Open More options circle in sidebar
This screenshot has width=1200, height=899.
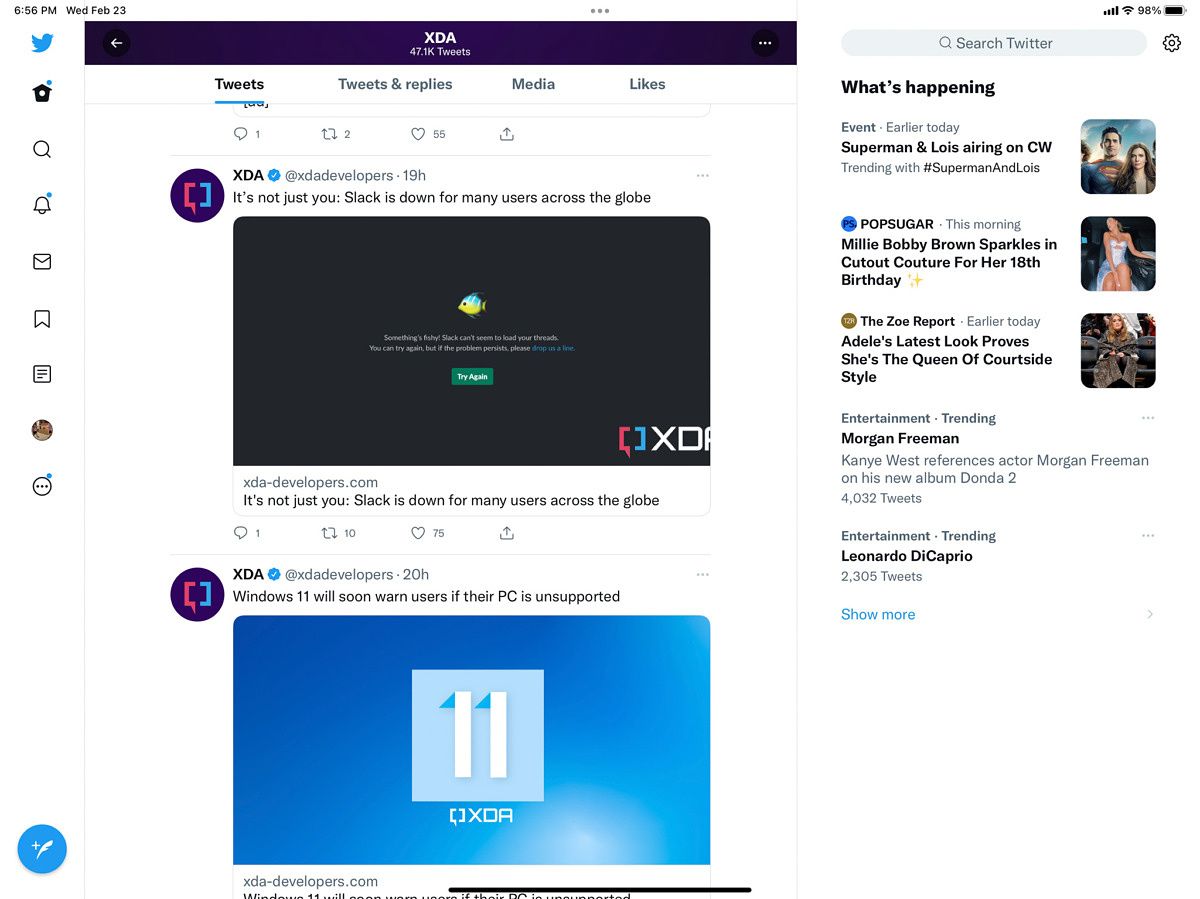tap(42, 486)
